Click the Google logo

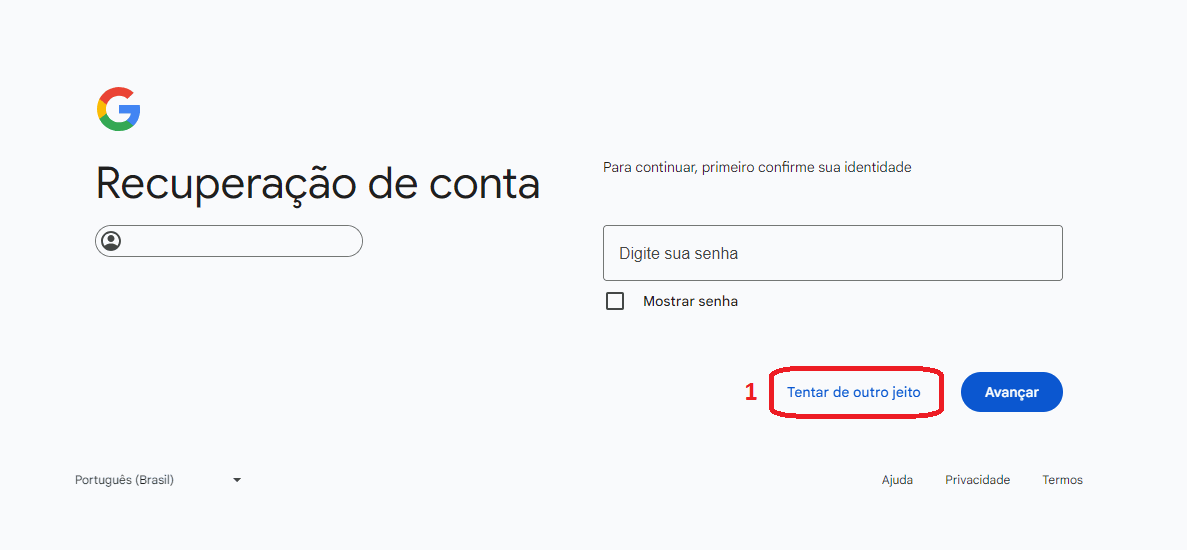coord(118,109)
